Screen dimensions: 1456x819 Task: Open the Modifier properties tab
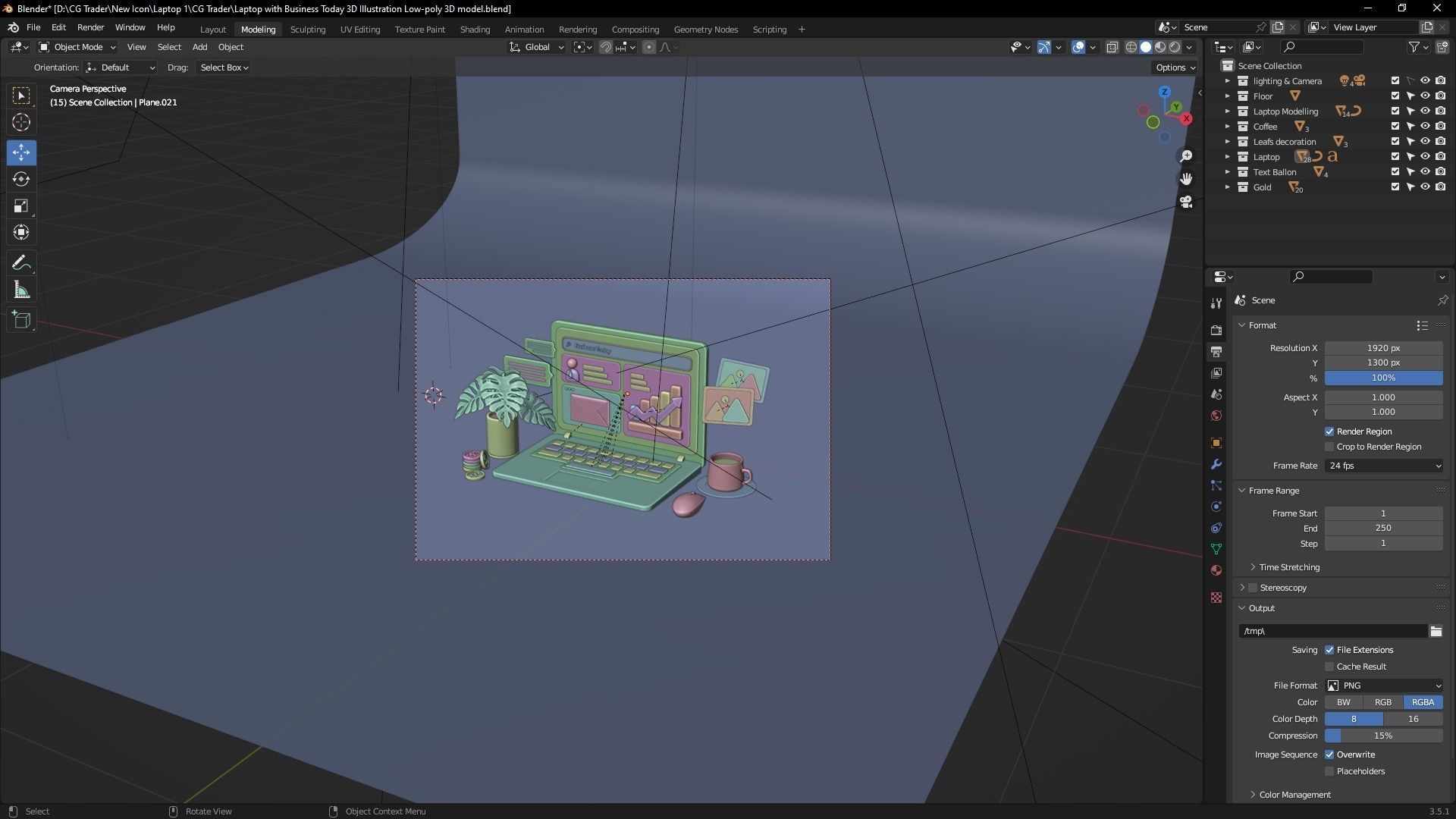pos(1216,464)
